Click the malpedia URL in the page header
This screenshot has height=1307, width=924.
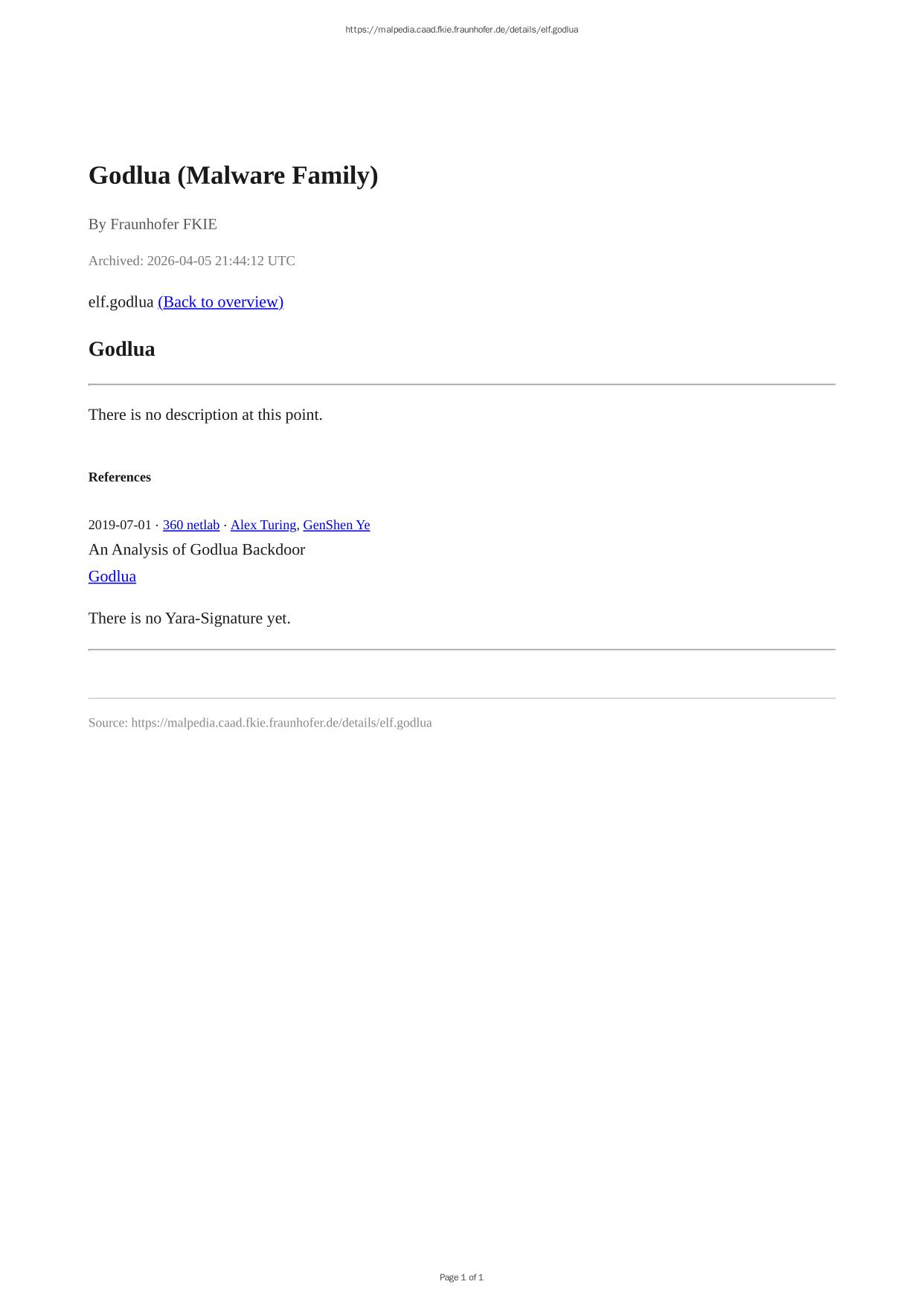[x=462, y=30]
